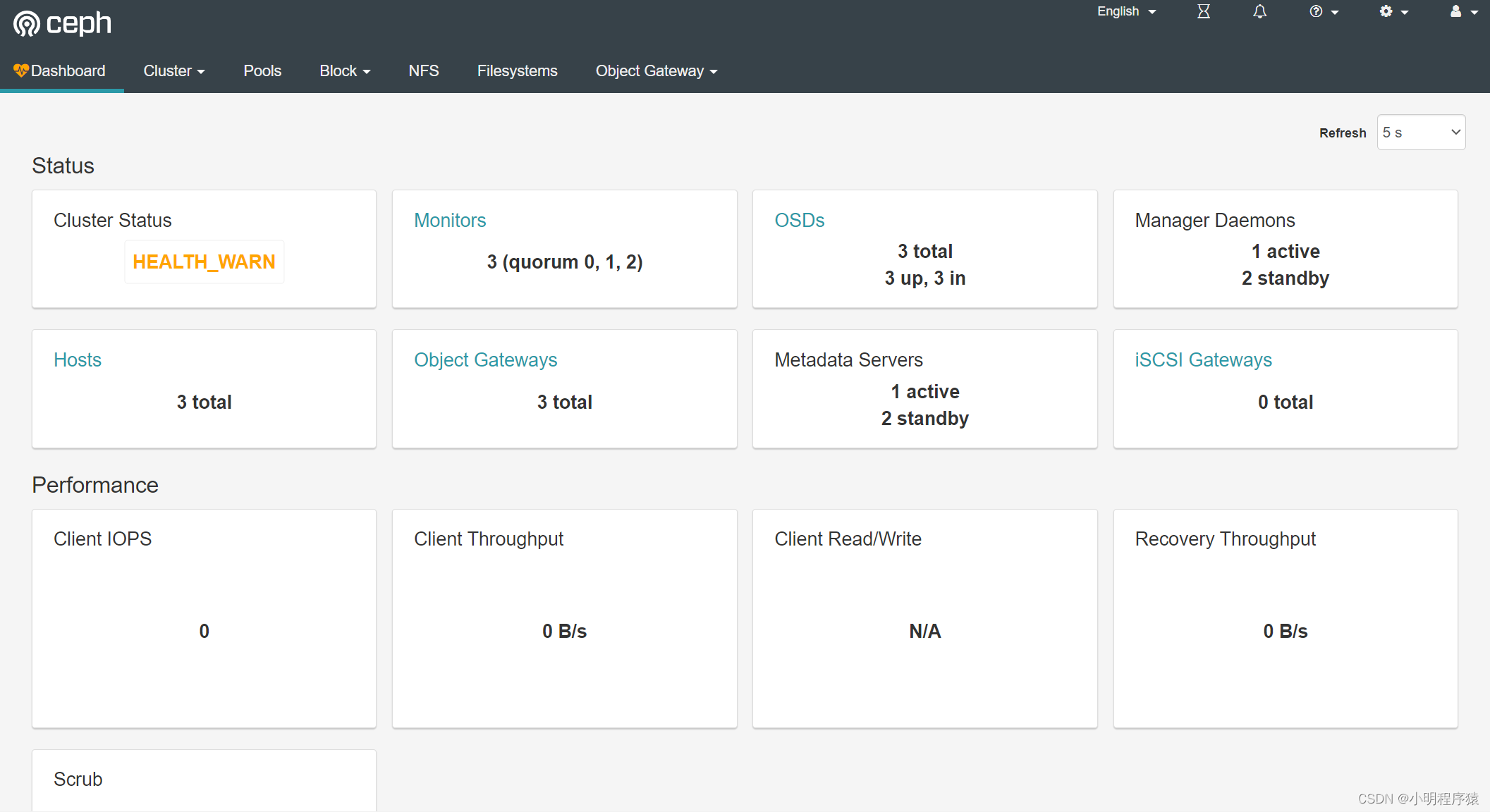Open dashboard settings with the gear icon

point(1388,11)
